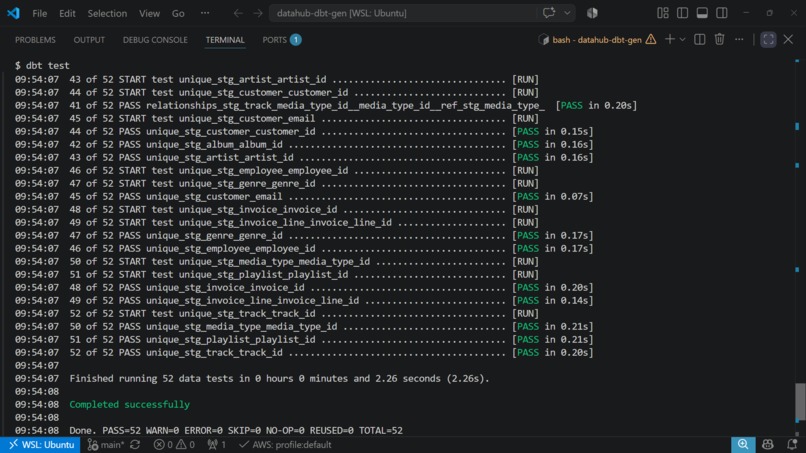Viewport: 806px width, 453px height.
Task: Toggle the bottom panel visibility
Action: (x=702, y=13)
